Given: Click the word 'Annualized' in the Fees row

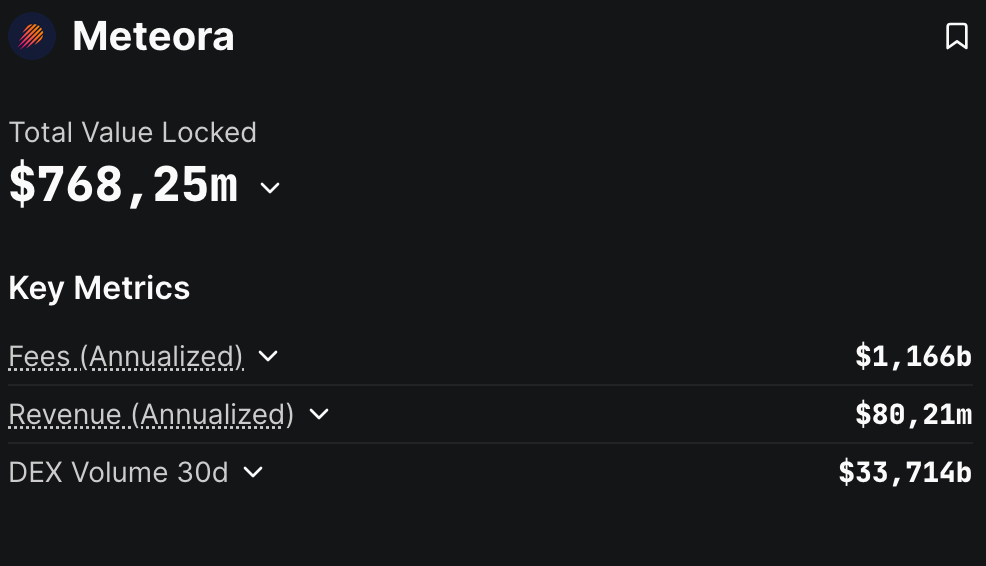Looking at the screenshot, I should [160, 356].
